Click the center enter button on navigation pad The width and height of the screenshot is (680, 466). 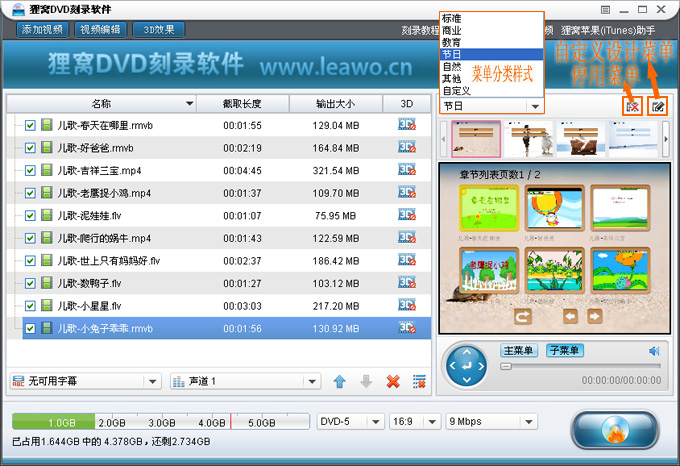click(467, 367)
